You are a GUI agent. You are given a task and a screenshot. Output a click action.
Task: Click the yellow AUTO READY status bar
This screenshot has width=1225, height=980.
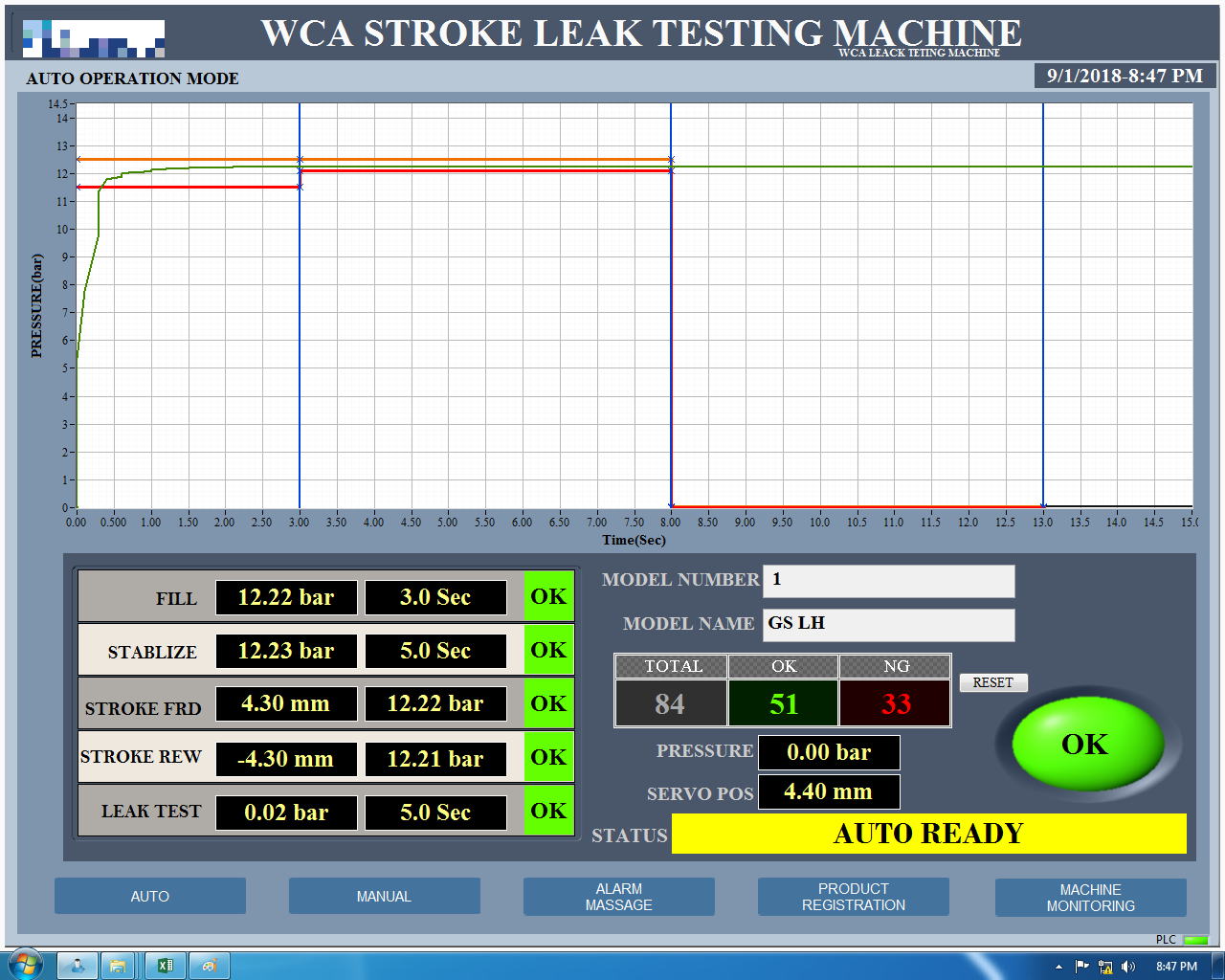coord(928,834)
